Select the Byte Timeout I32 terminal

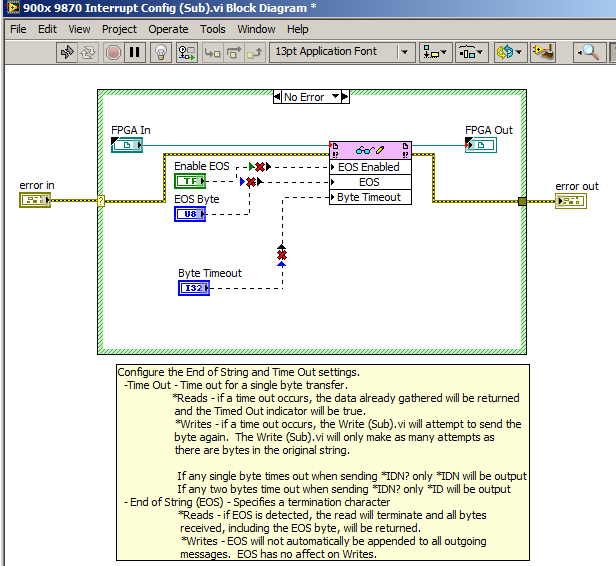pyautogui.click(x=194, y=288)
